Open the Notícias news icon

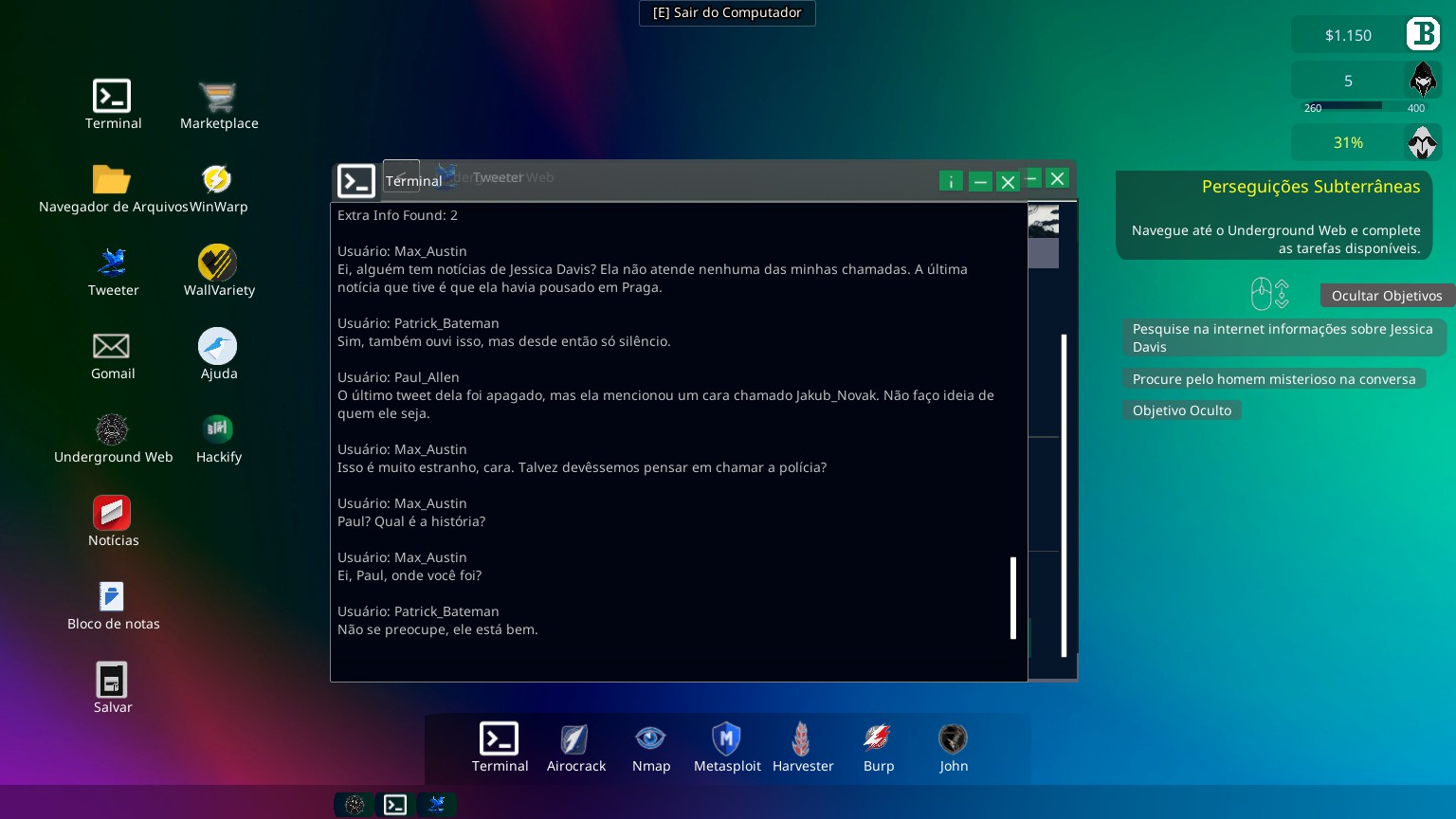112,513
